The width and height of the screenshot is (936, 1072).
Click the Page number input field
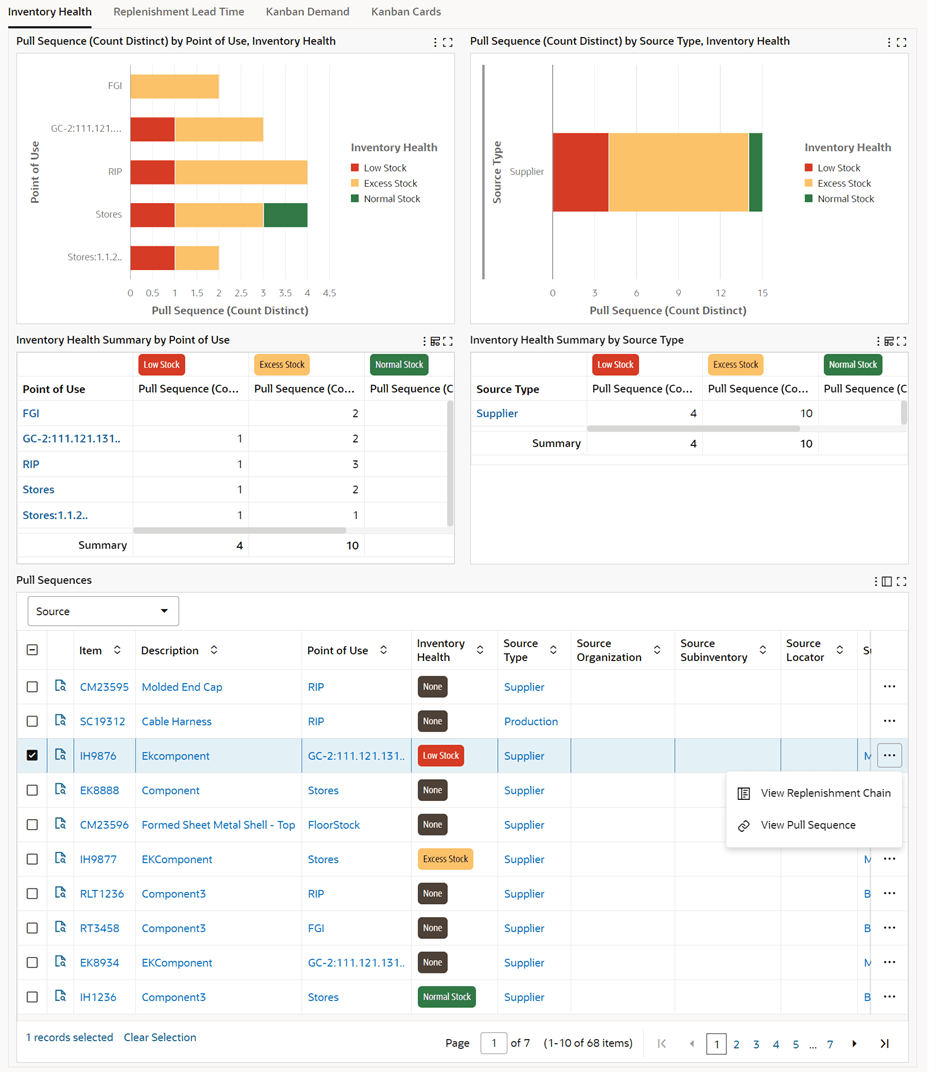point(494,1043)
